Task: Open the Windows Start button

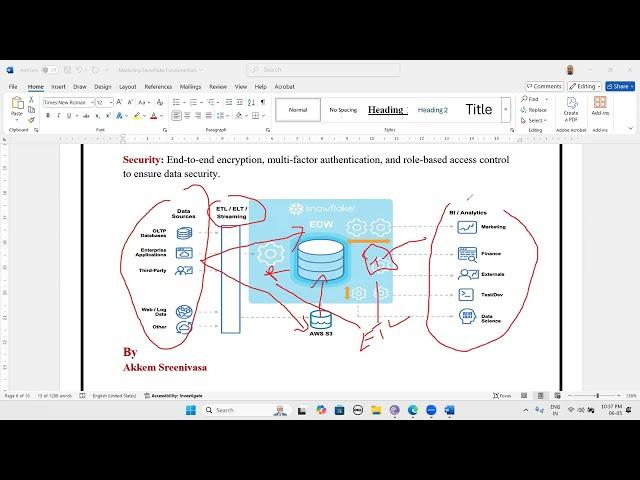Action: [x=191, y=410]
